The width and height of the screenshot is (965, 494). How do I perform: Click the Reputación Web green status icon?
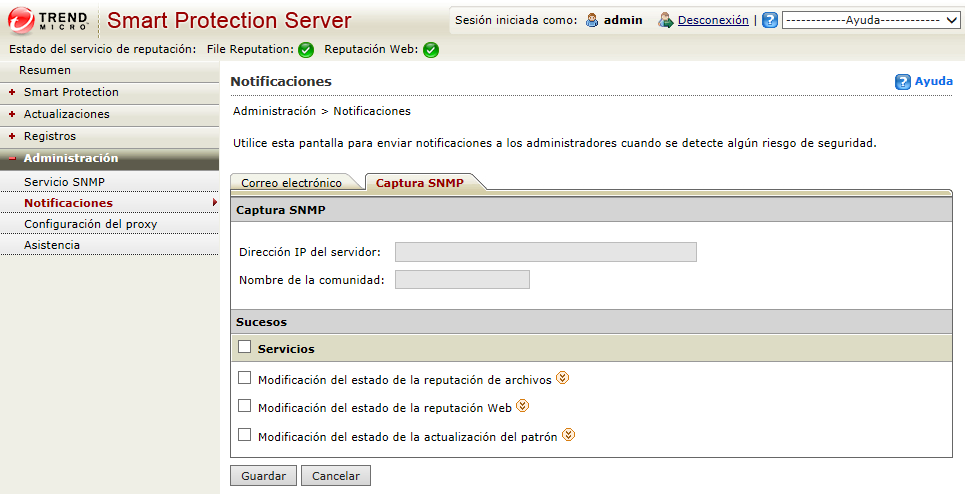[430, 50]
